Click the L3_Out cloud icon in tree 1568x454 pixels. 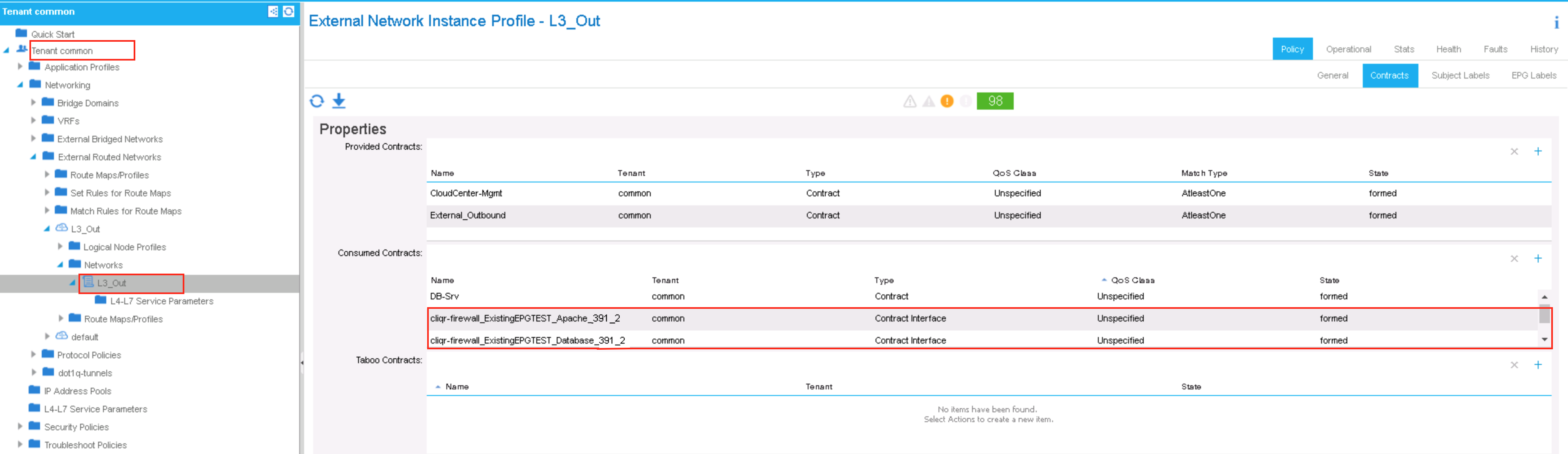coord(61,228)
